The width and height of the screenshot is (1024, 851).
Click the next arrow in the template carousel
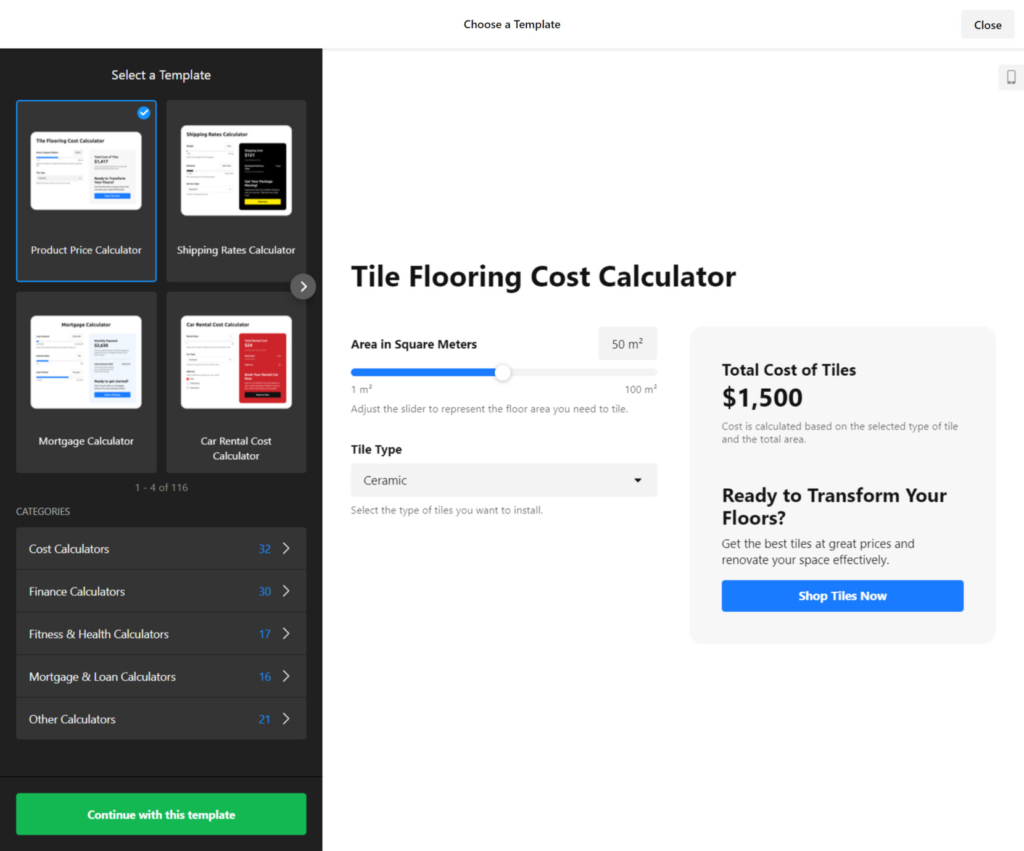click(303, 286)
